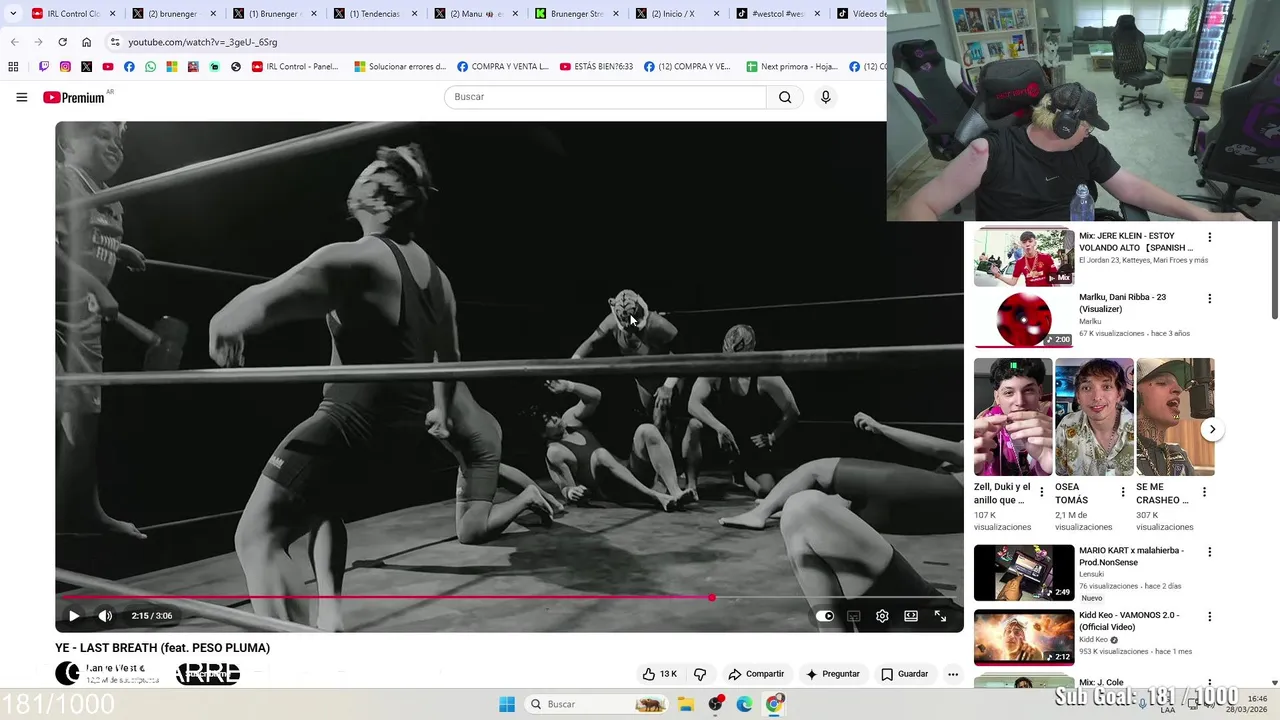Switch to (2) Inicio / X tab

point(677,14)
